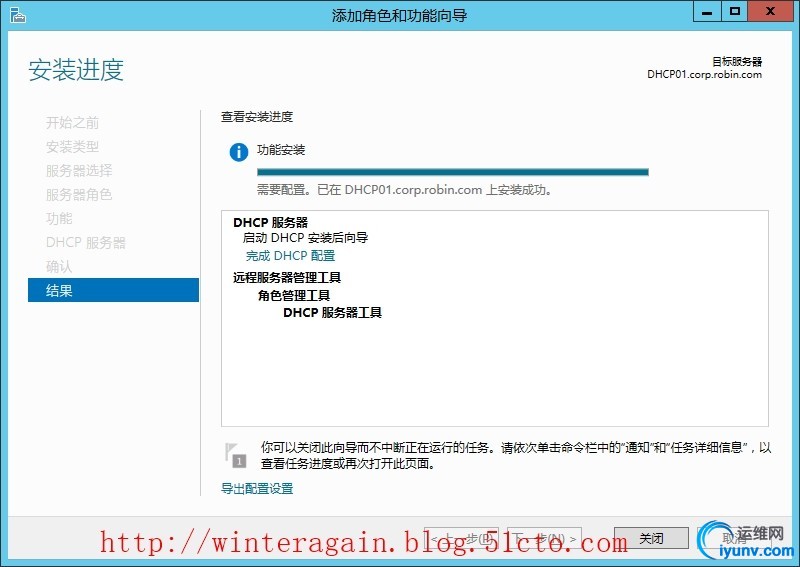Select the 开始之前 step in the sidebar
800x567 pixels.
coord(72,122)
